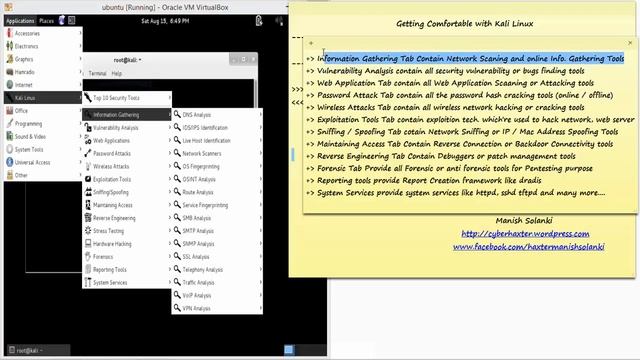640x360 pixels.
Task: Open the cyberhaxter.wordpress.com link
Action: [x=525, y=234]
